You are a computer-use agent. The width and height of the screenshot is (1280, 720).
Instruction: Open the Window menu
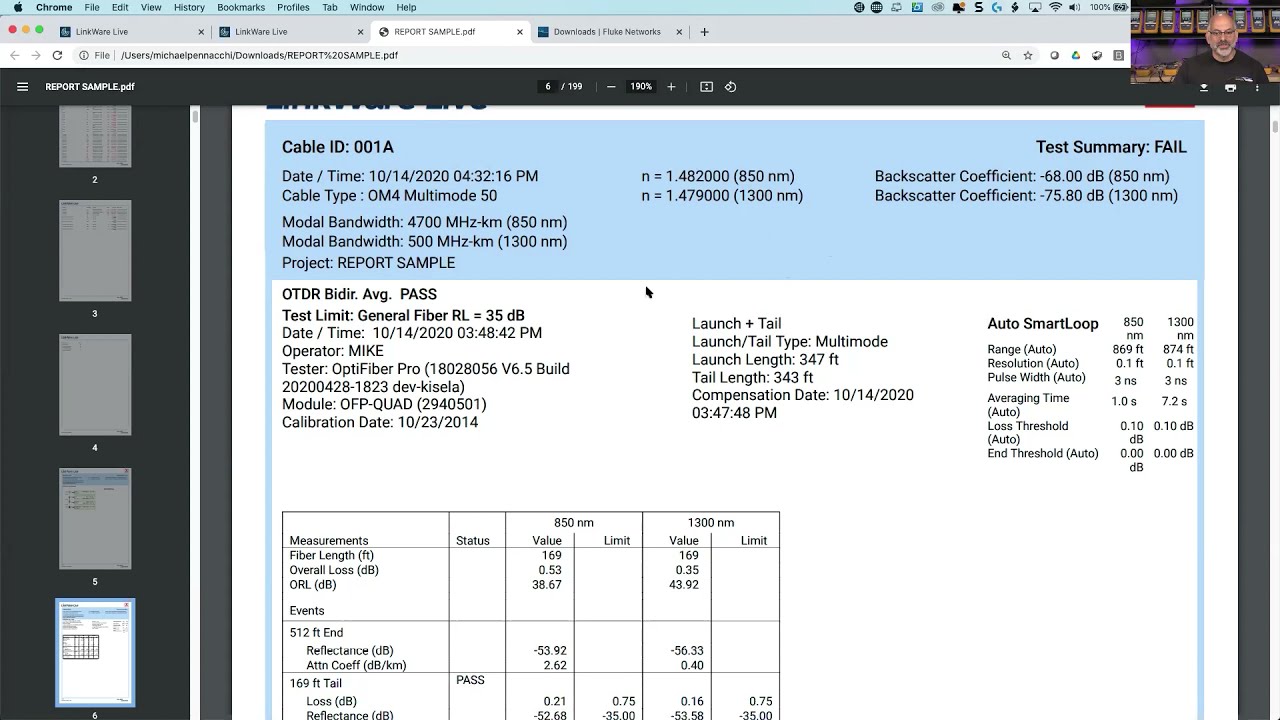[x=367, y=7]
